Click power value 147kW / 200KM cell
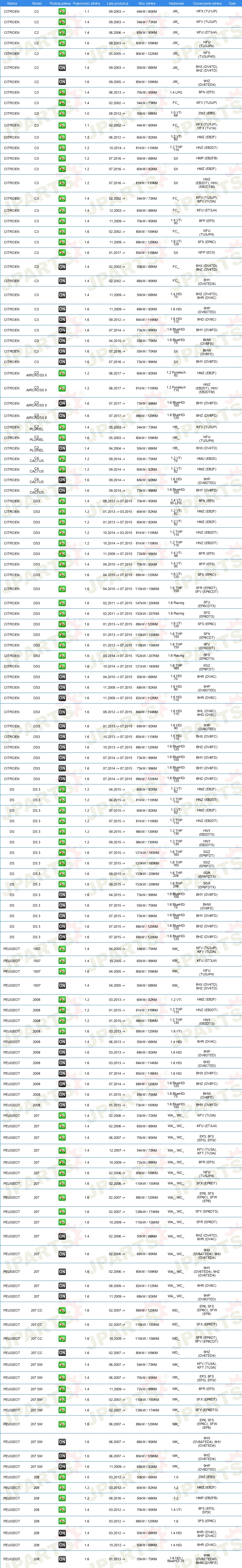This screenshot has height=1568, width=242. 147,603
